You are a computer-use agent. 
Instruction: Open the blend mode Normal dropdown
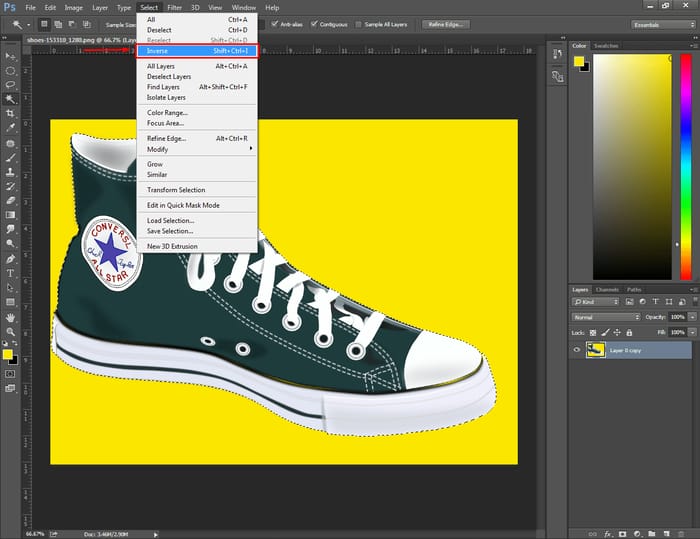pos(607,317)
